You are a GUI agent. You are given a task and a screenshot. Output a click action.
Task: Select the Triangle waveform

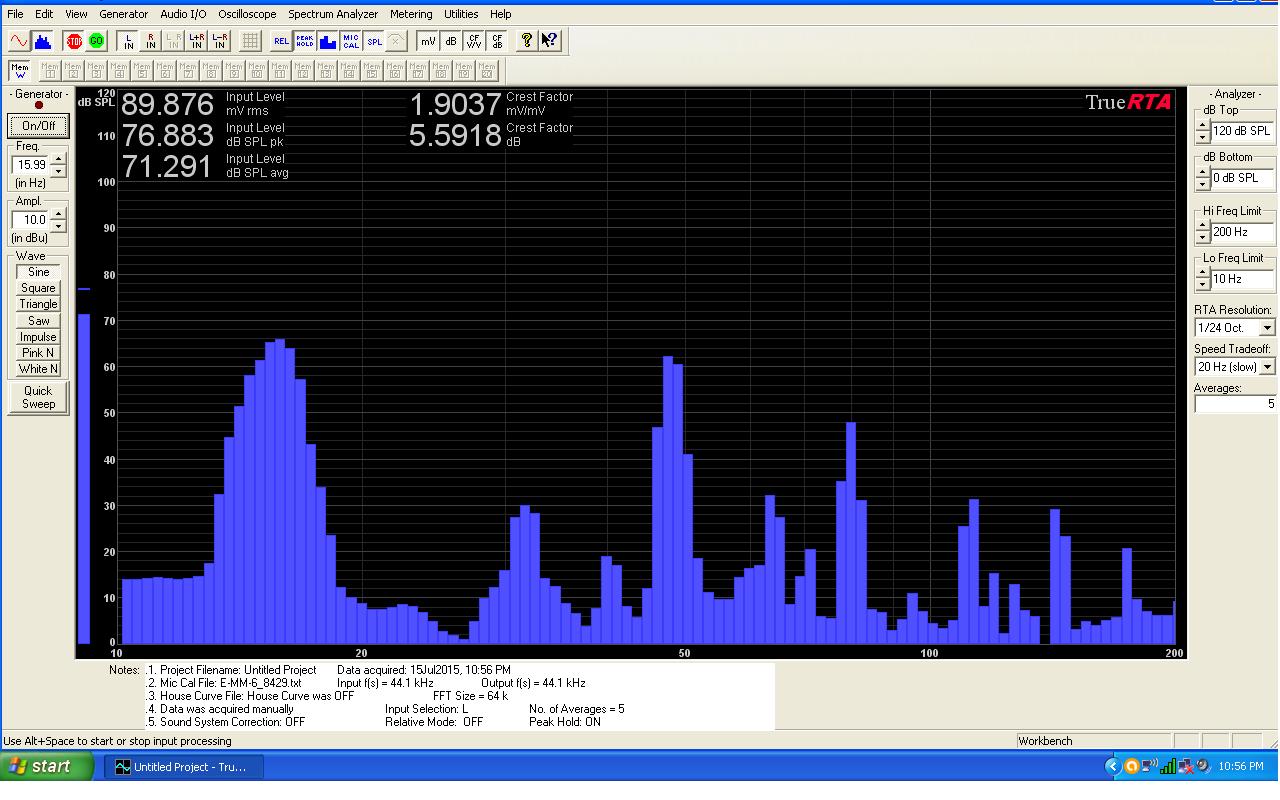[x=38, y=304]
